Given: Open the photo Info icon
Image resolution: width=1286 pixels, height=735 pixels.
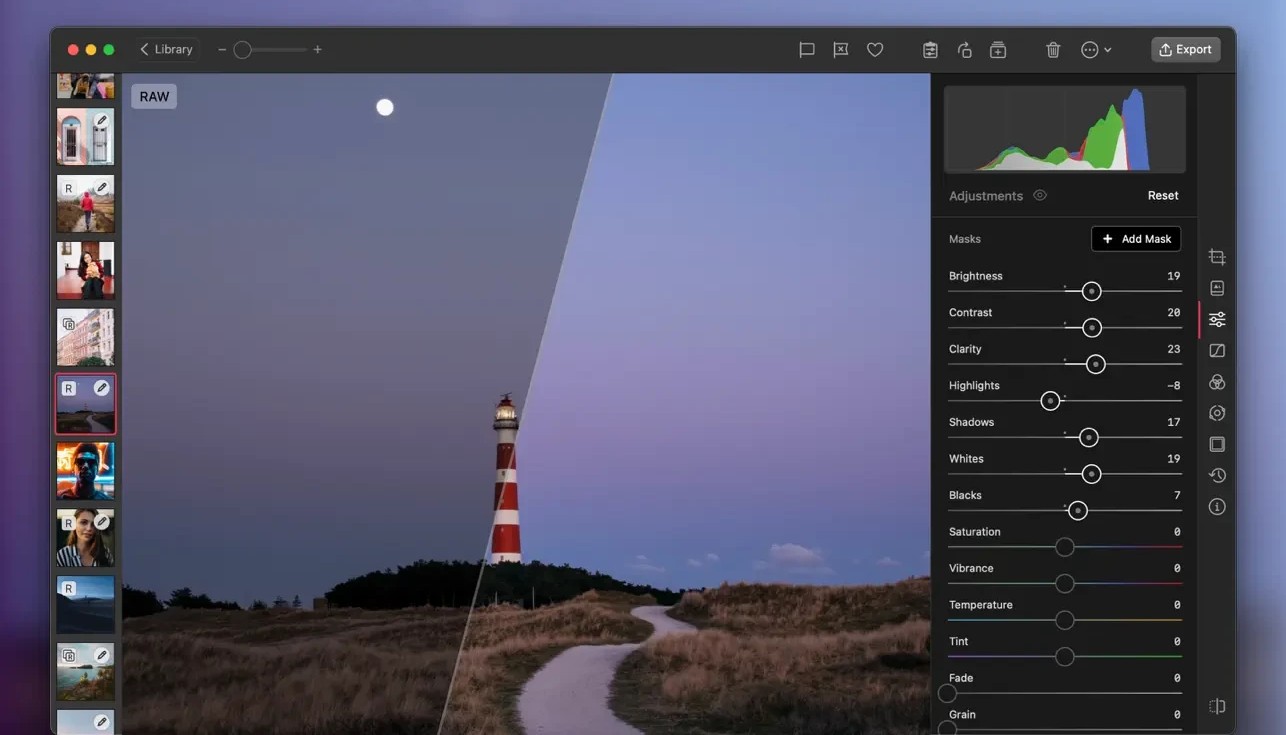Looking at the screenshot, I should [1217, 507].
